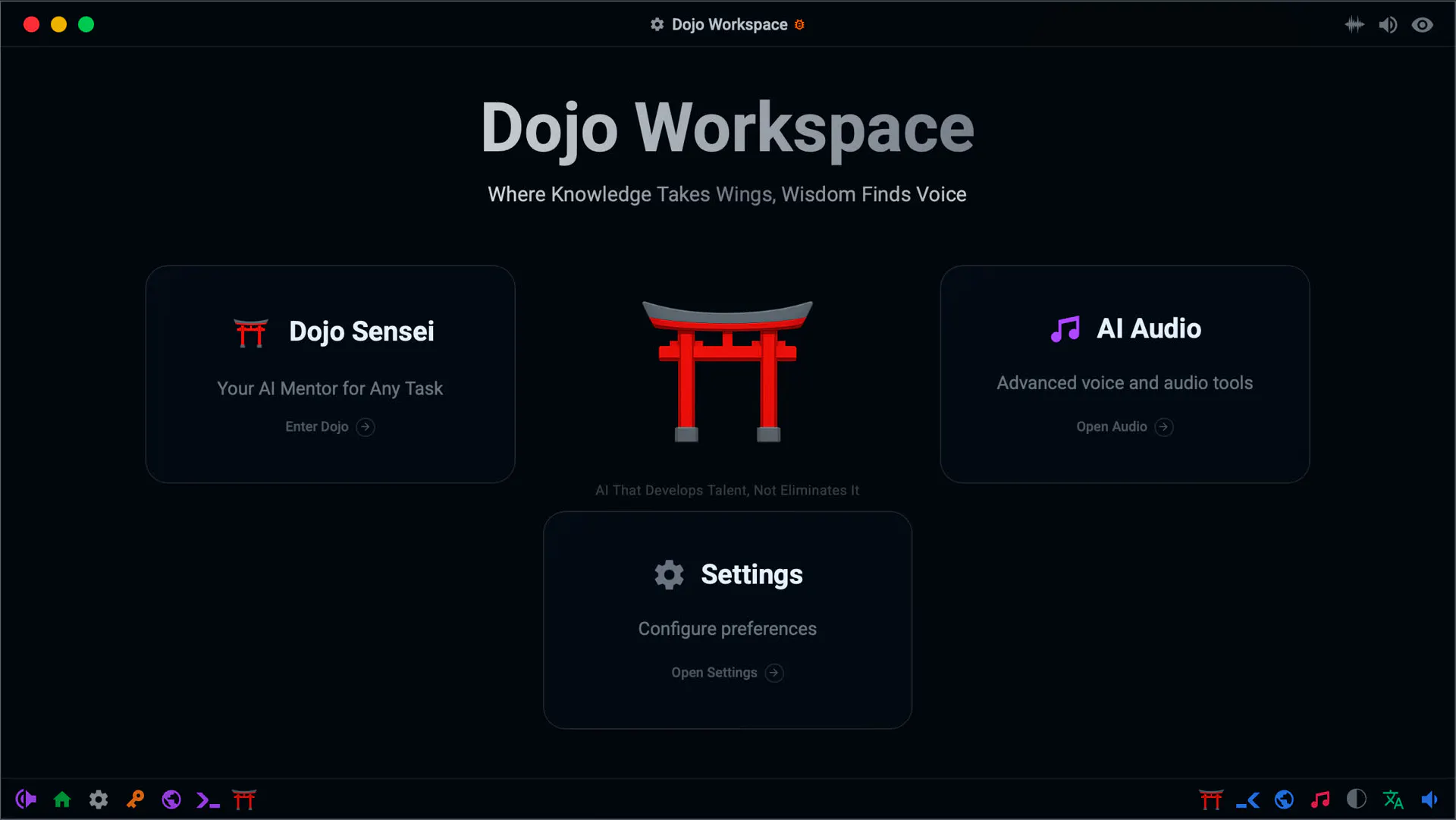Click the arrow circle next to Open Settings

[774, 672]
